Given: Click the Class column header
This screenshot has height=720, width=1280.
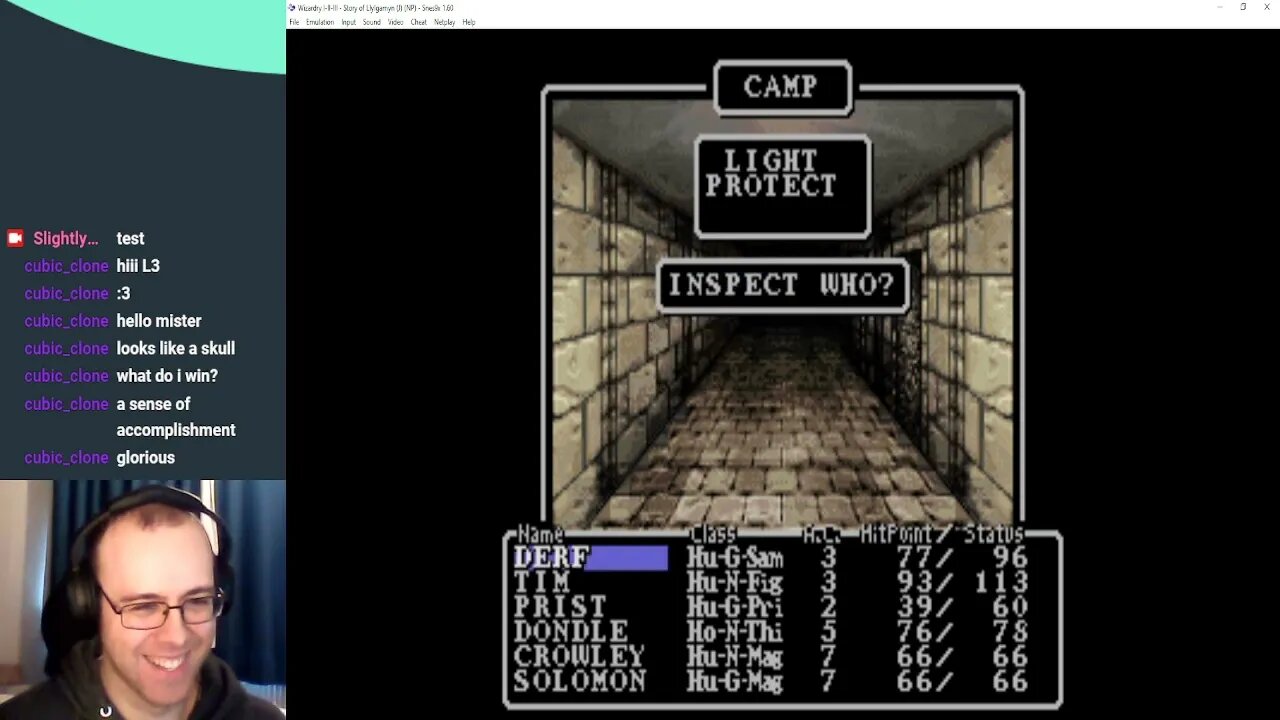Looking at the screenshot, I should tap(713, 535).
